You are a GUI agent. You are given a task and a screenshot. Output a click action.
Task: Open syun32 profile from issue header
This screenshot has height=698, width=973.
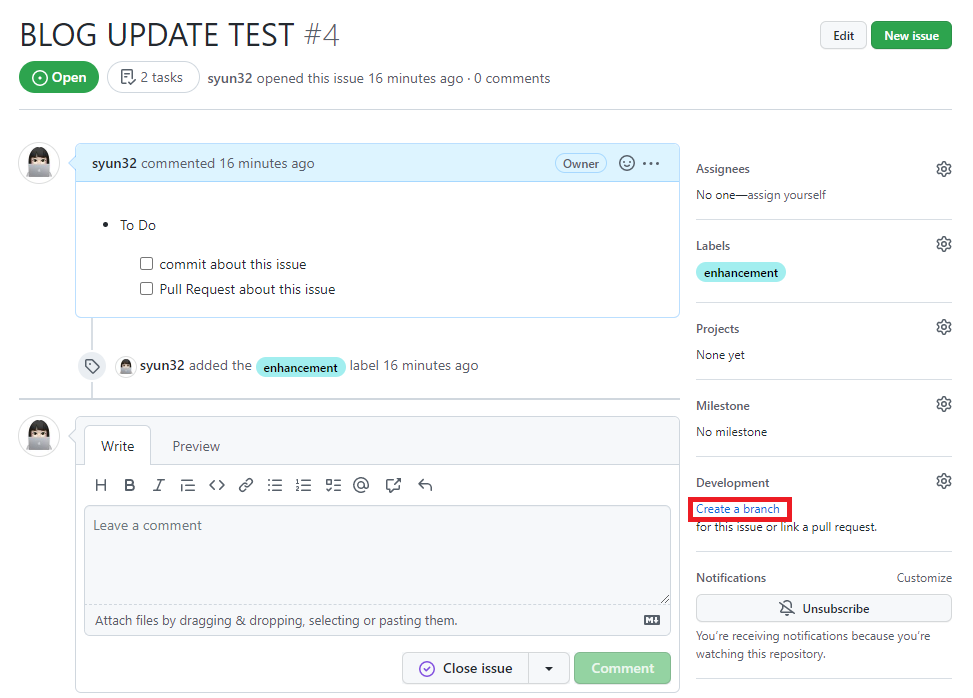pos(230,78)
